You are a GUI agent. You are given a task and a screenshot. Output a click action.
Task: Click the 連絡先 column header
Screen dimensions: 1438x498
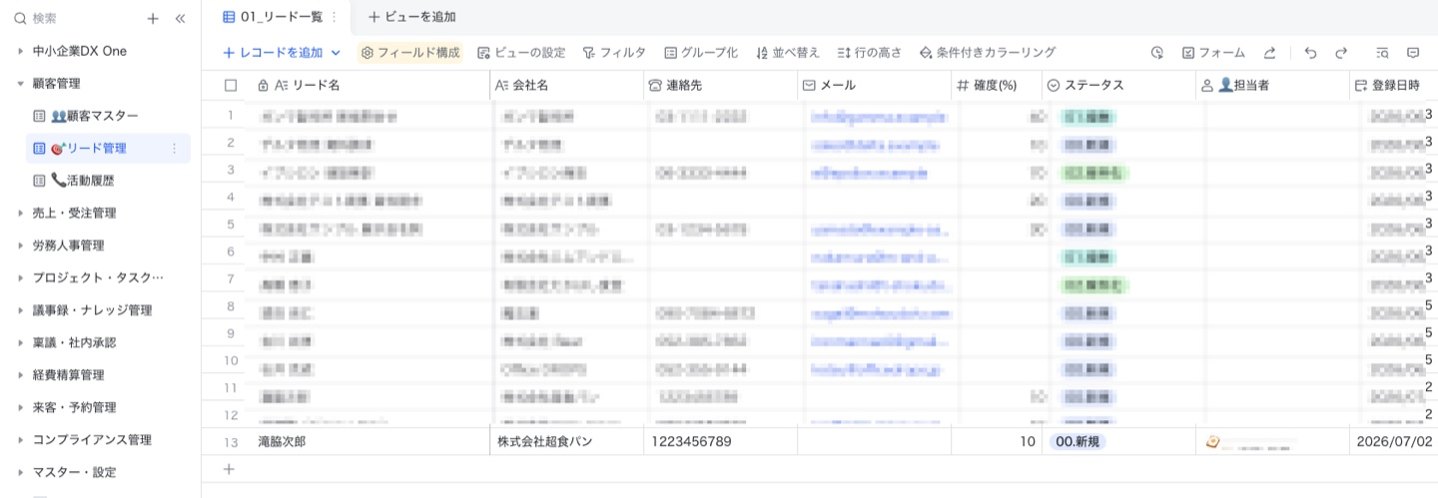[720, 86]
